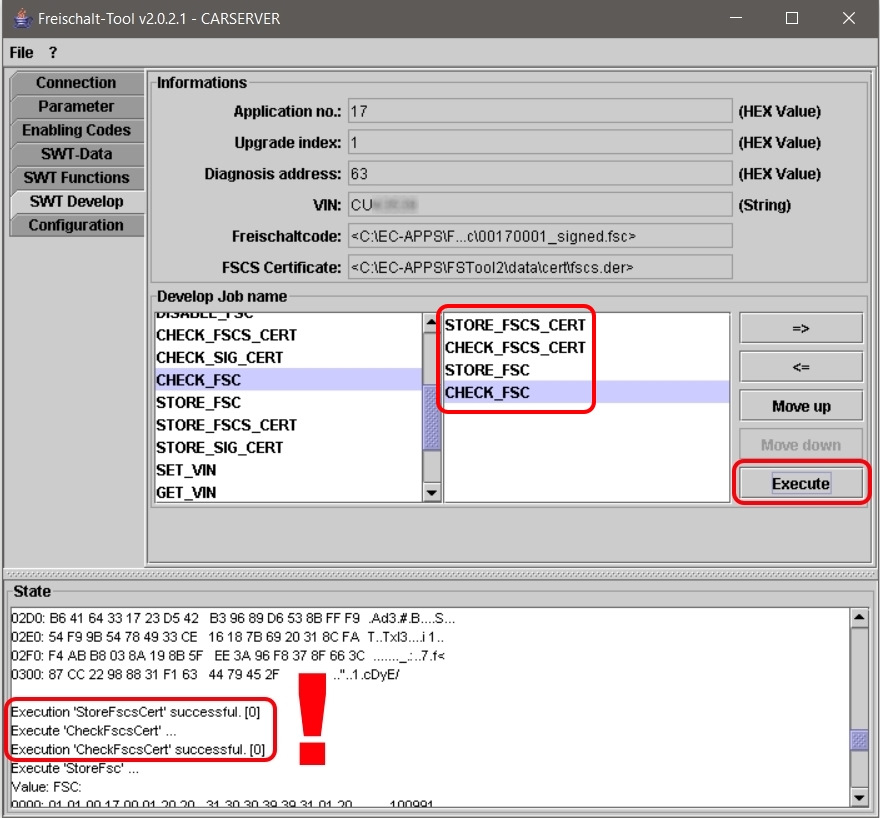Close the Freischalt-Tool window
The height and width of the screenshot is (818, 880).
[x=849, y=18]
